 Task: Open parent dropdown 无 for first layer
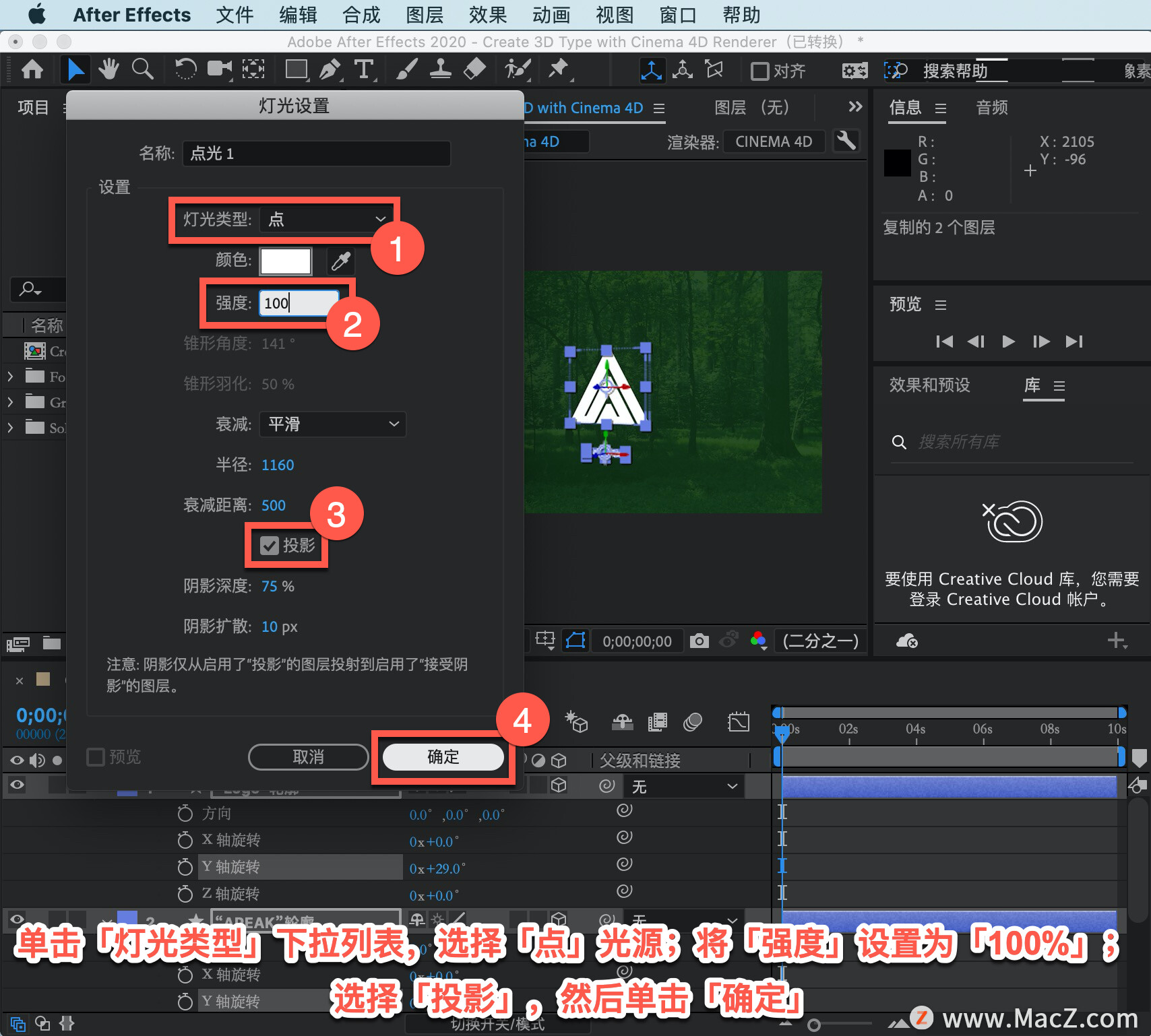(x=683, y=786)
